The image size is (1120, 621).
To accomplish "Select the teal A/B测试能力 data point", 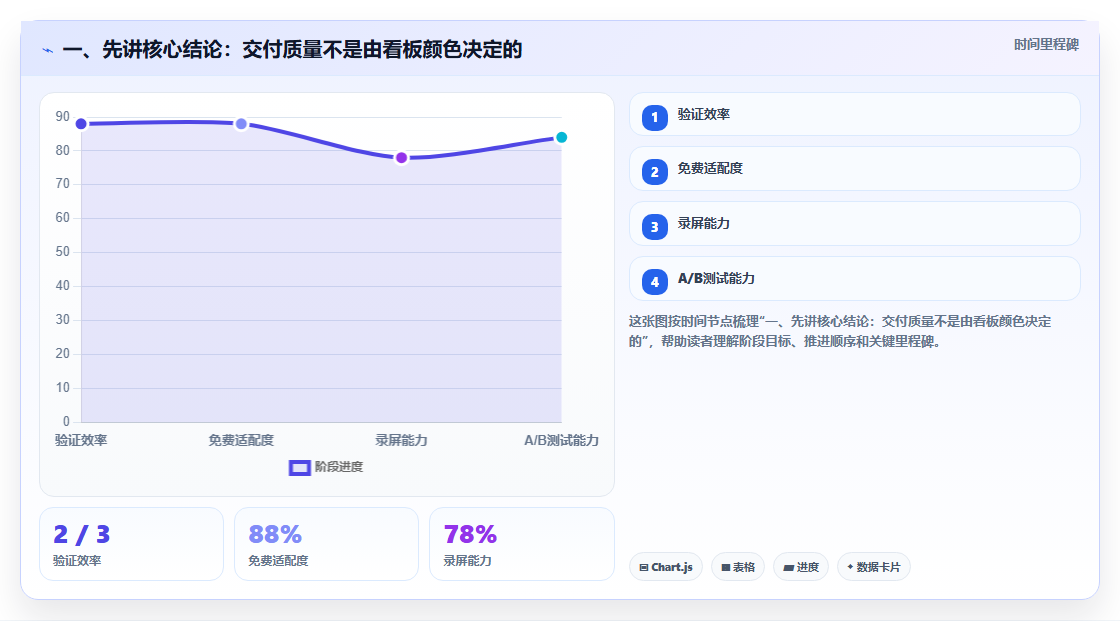I will point(561,137).
